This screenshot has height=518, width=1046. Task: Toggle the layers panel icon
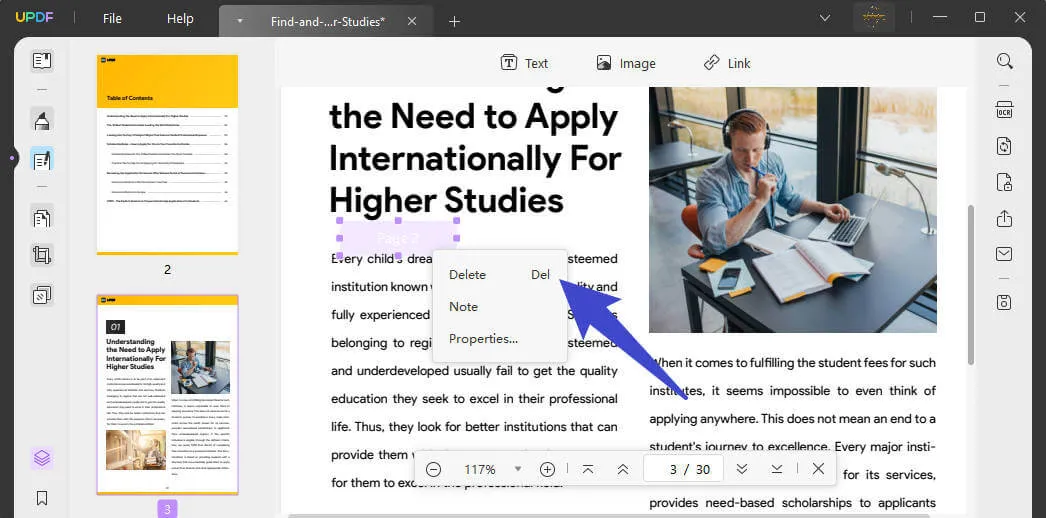41,459
